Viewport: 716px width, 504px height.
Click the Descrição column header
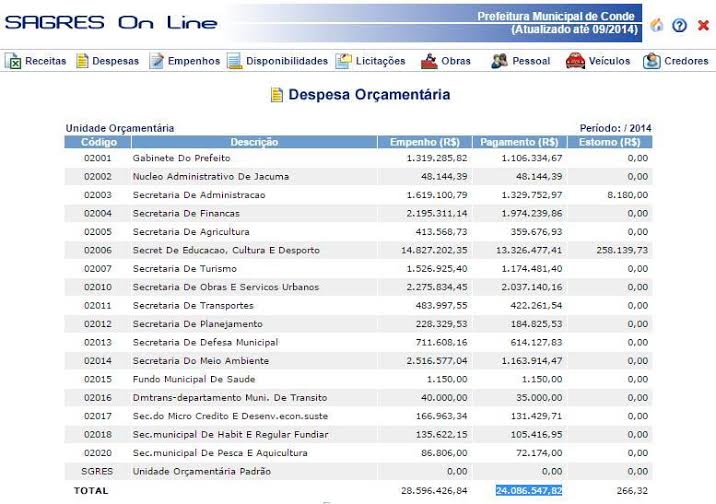(254, 142)
